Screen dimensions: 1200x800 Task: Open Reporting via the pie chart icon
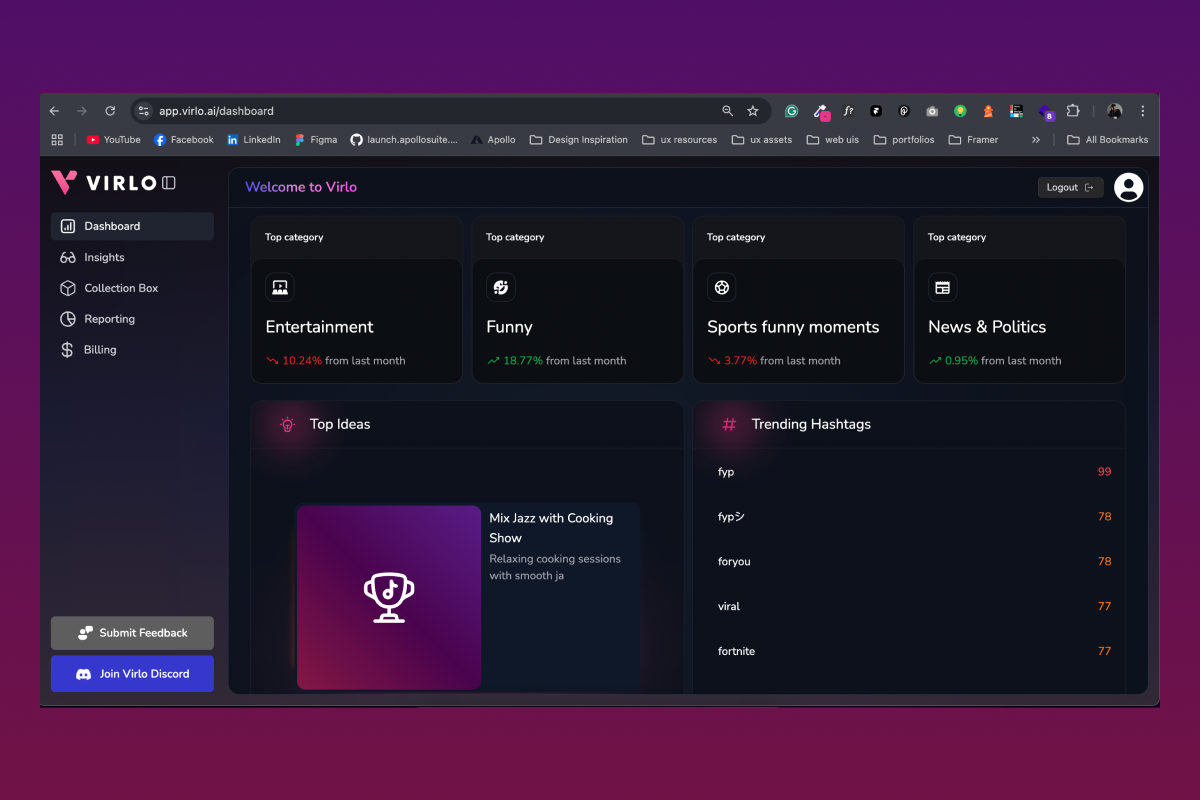click(70, 318)
